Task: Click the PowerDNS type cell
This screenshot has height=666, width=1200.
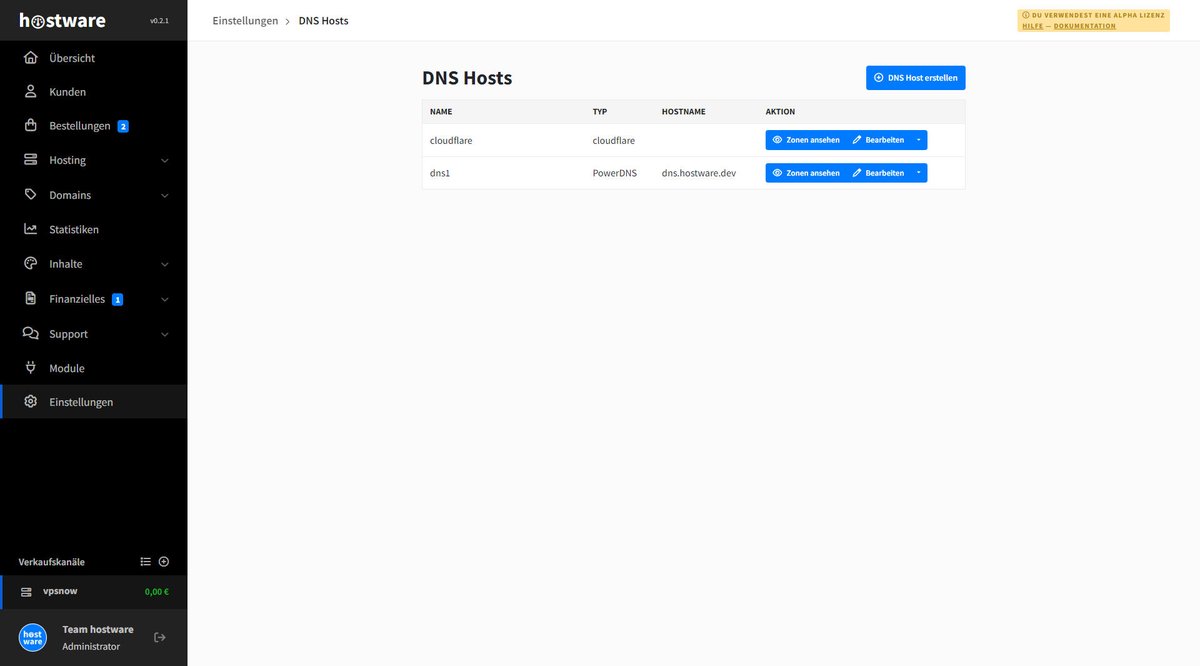Action: pos(615,173)
